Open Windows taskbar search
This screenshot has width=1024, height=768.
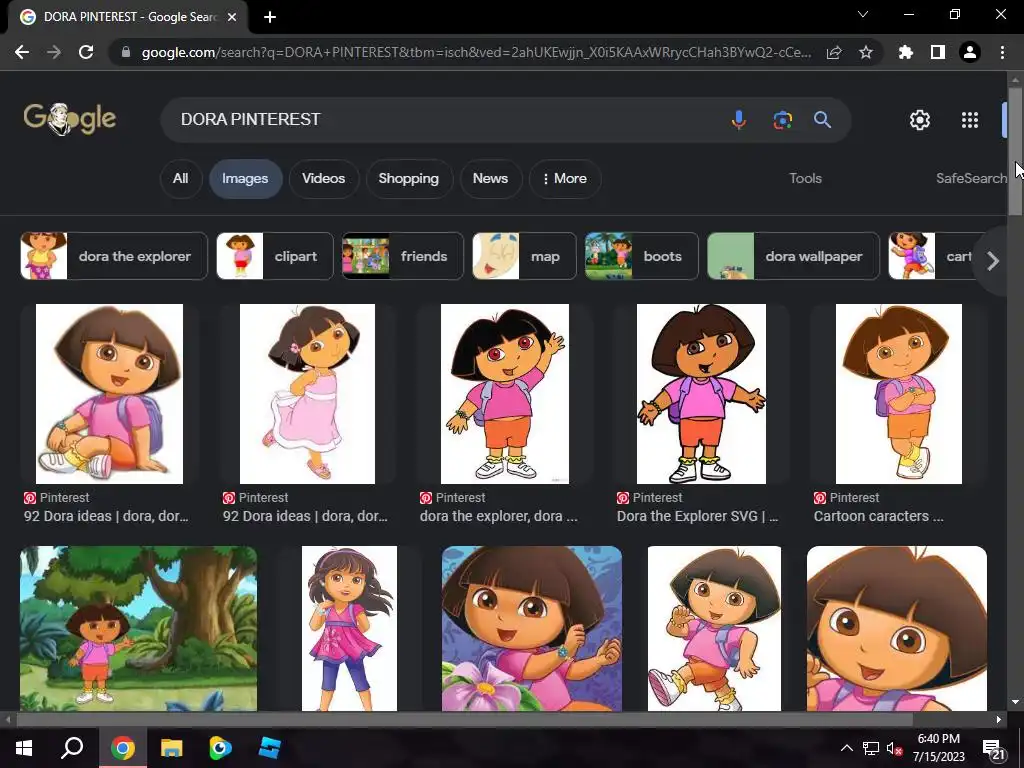pyautogui.click(x=72, y=748)
